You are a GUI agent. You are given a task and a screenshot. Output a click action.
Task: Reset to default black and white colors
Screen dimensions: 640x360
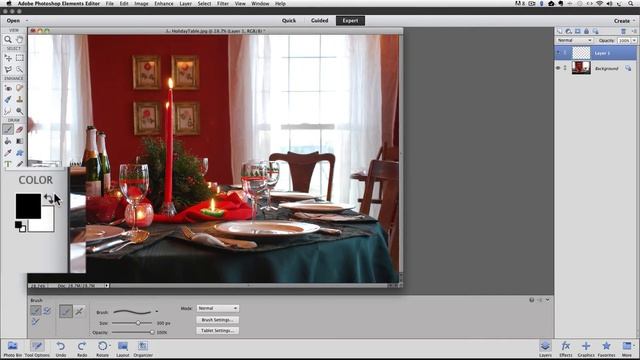[x=20, y=226]
